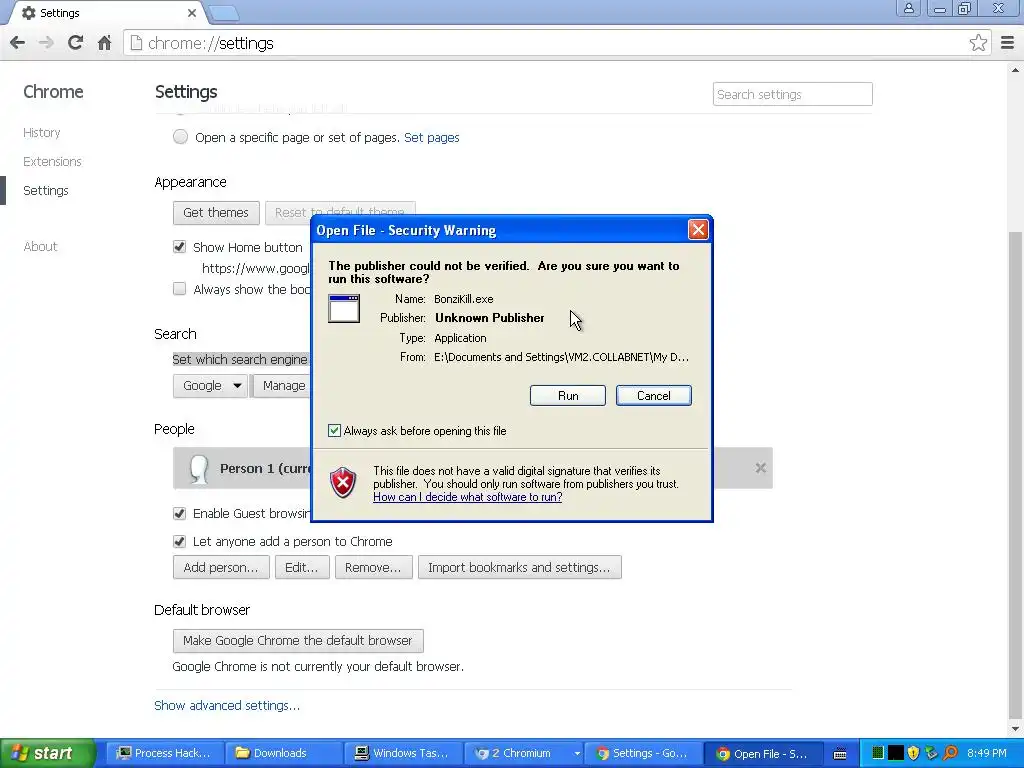Image resolution: width=1024 pixels, height=768 pixels.
Task: Click the Manage search engines button
Action: pyautogui.click(x=282, y=385)
